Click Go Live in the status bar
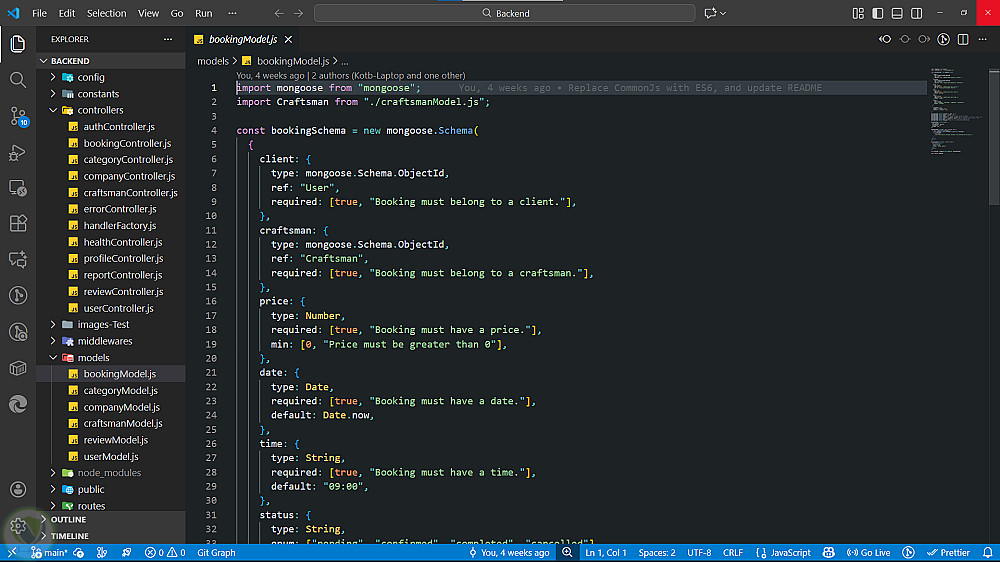Image resolution: width=1000 pixels, height=562 pixels. [868, 552]
